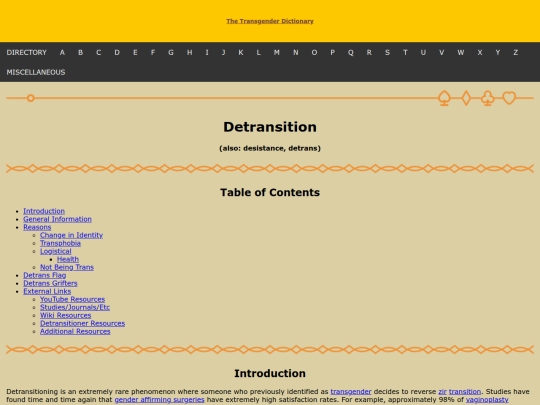
Task: Open letter E entries
Action: (x=135, y=52)
